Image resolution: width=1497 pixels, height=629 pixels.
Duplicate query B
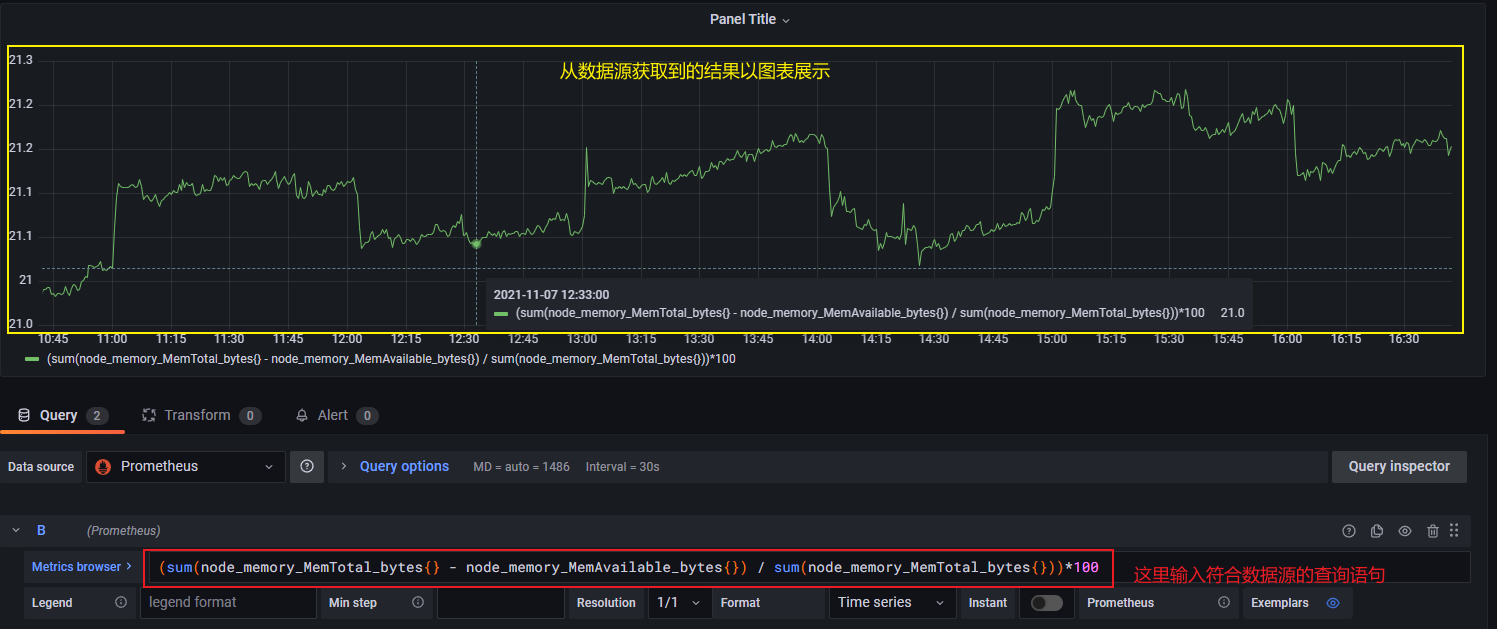point(1377,531)
